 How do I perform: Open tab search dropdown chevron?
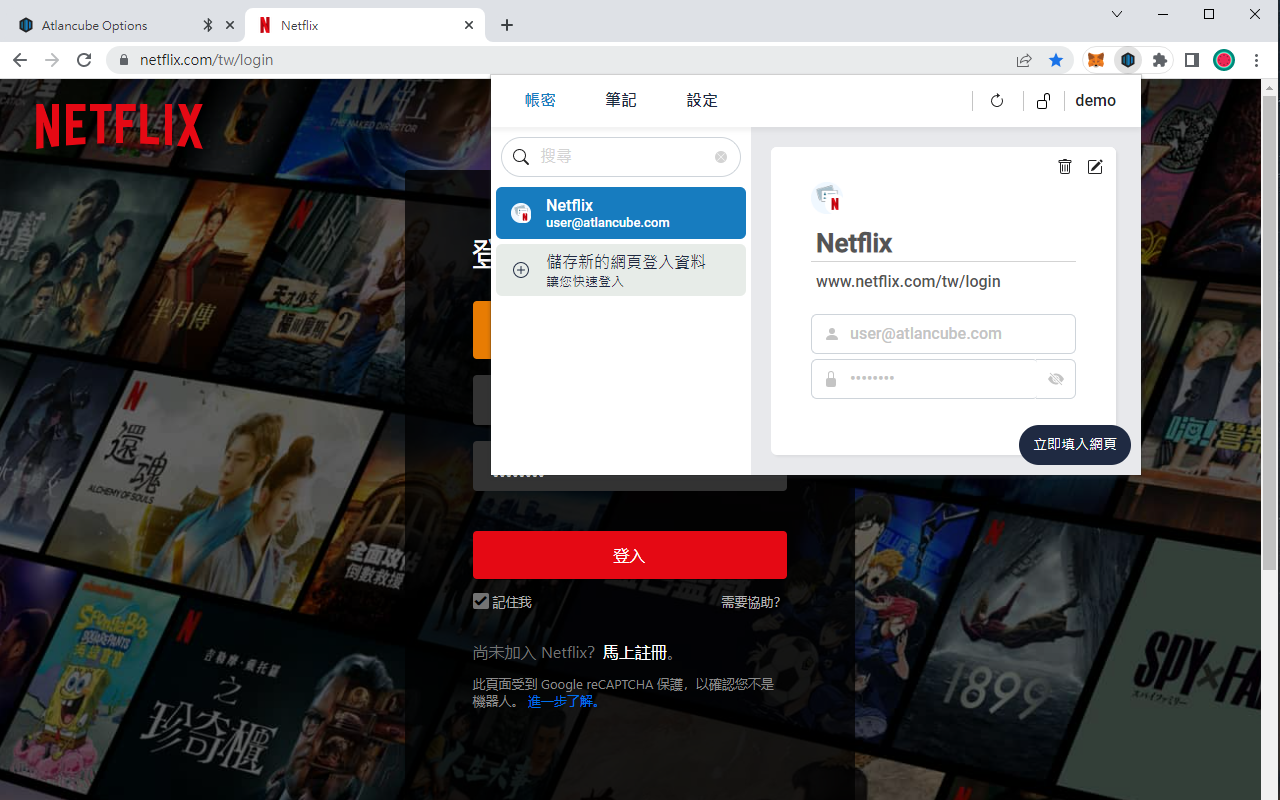[1117, 14]
